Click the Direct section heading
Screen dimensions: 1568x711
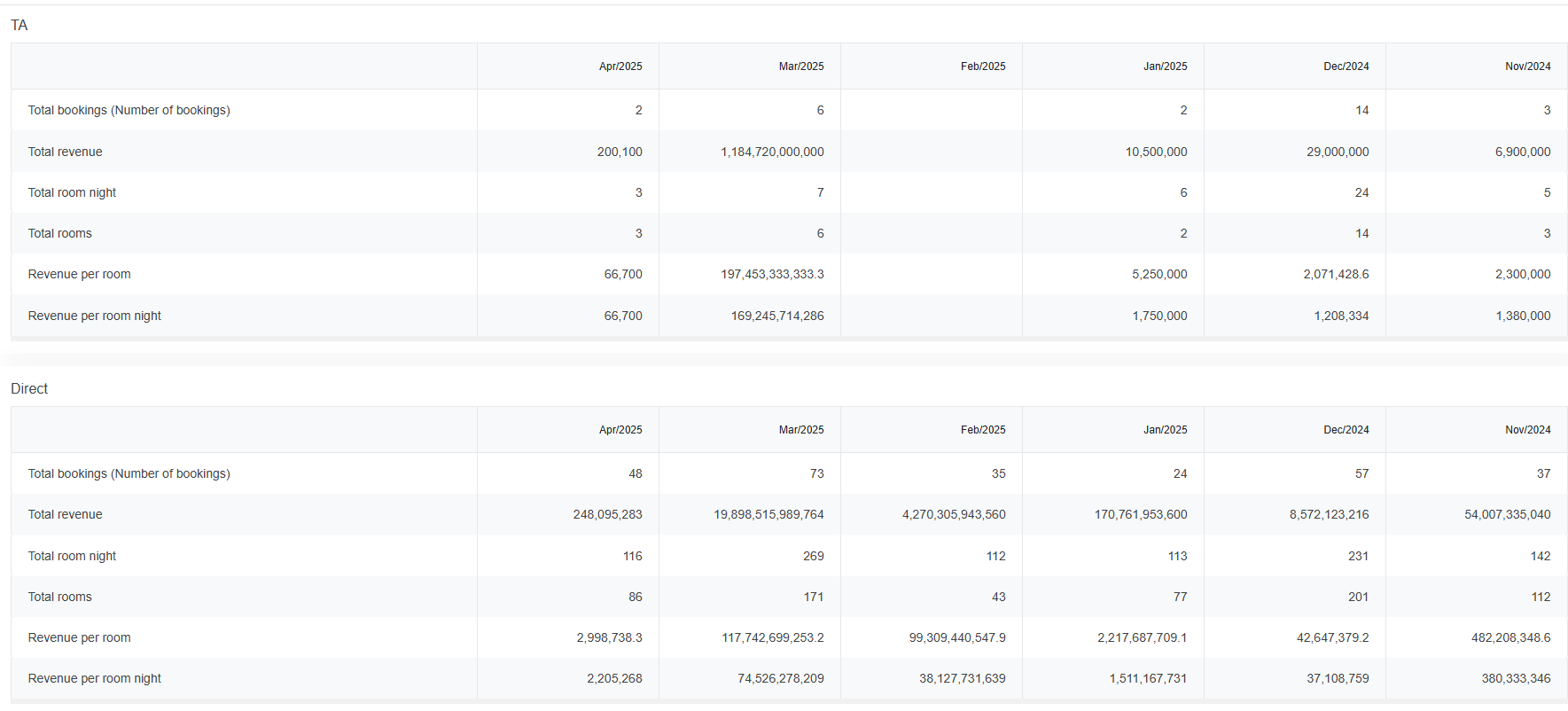click(29, 388)
